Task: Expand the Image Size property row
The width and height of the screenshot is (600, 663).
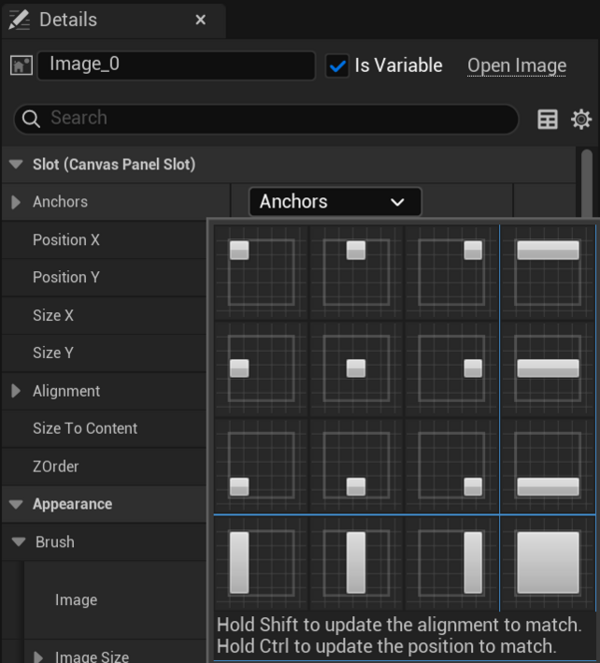Action: tap(38, 658)
